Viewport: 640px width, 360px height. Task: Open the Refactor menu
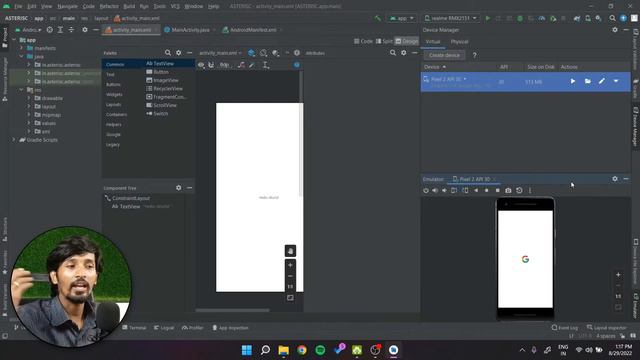click(x=109, y=7)
